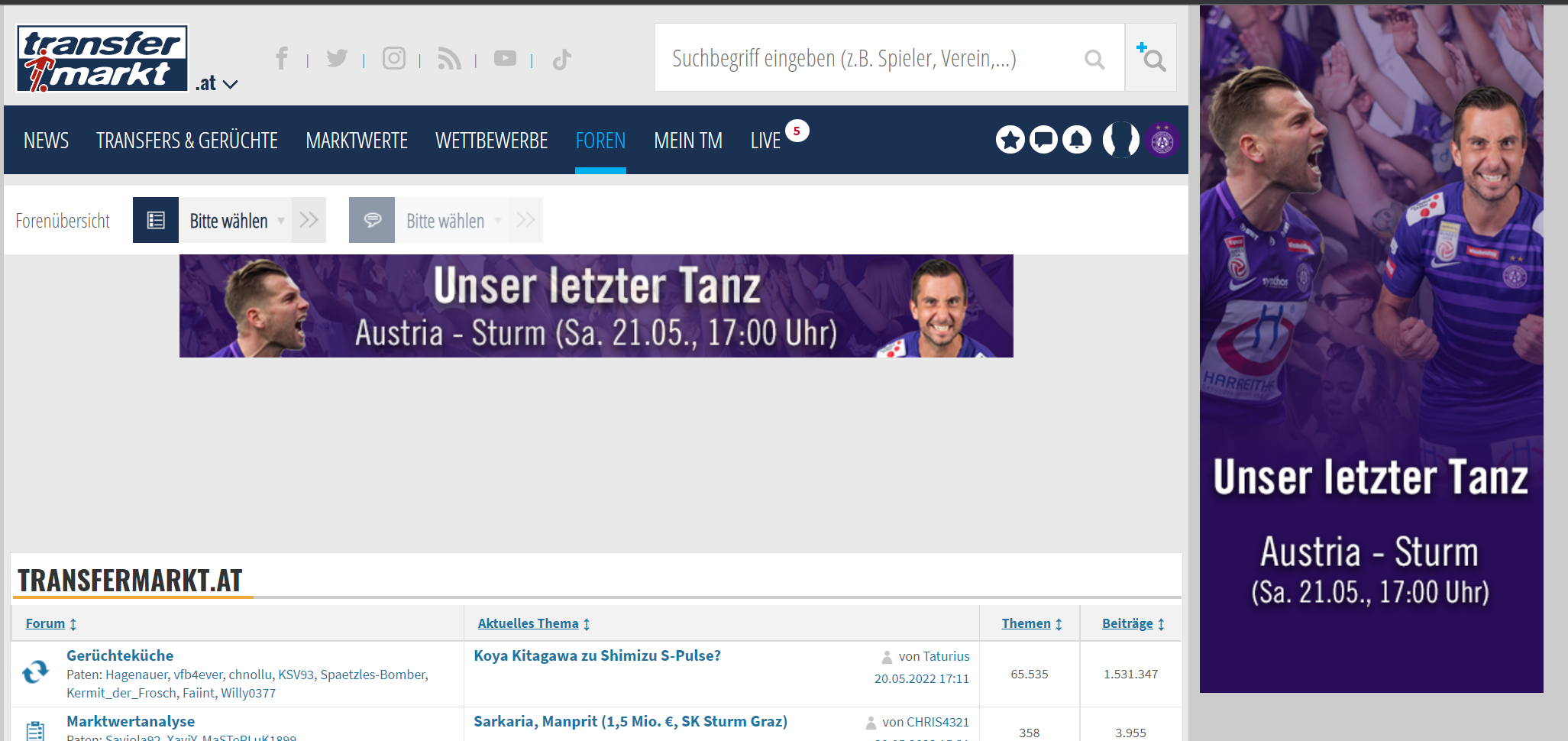Screen dimensions: 1568x741
Task: Open the notifications bell icon
Action: point(1077,140)
